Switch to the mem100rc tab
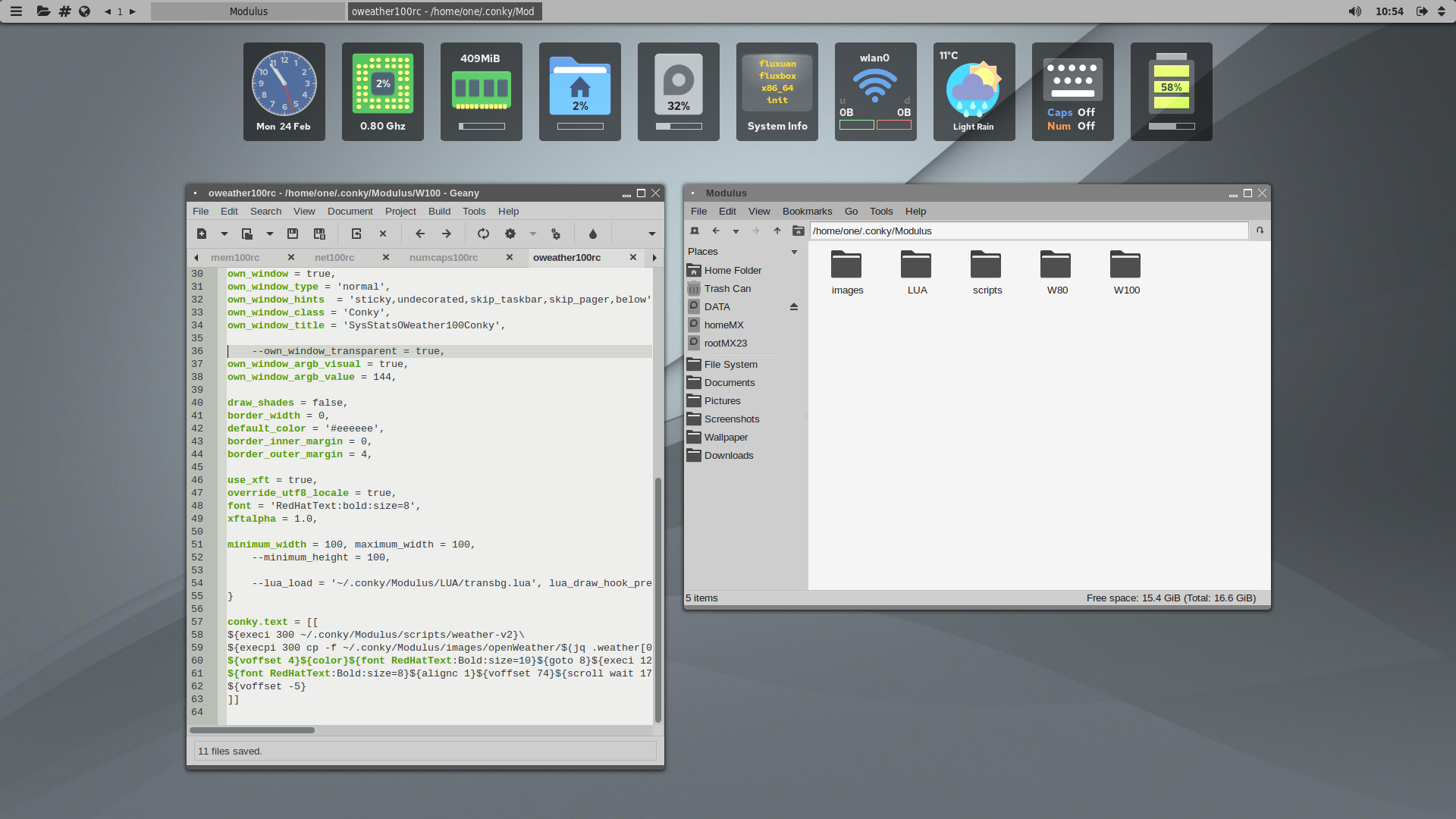The image size is (1456, 819). (235, 258)
